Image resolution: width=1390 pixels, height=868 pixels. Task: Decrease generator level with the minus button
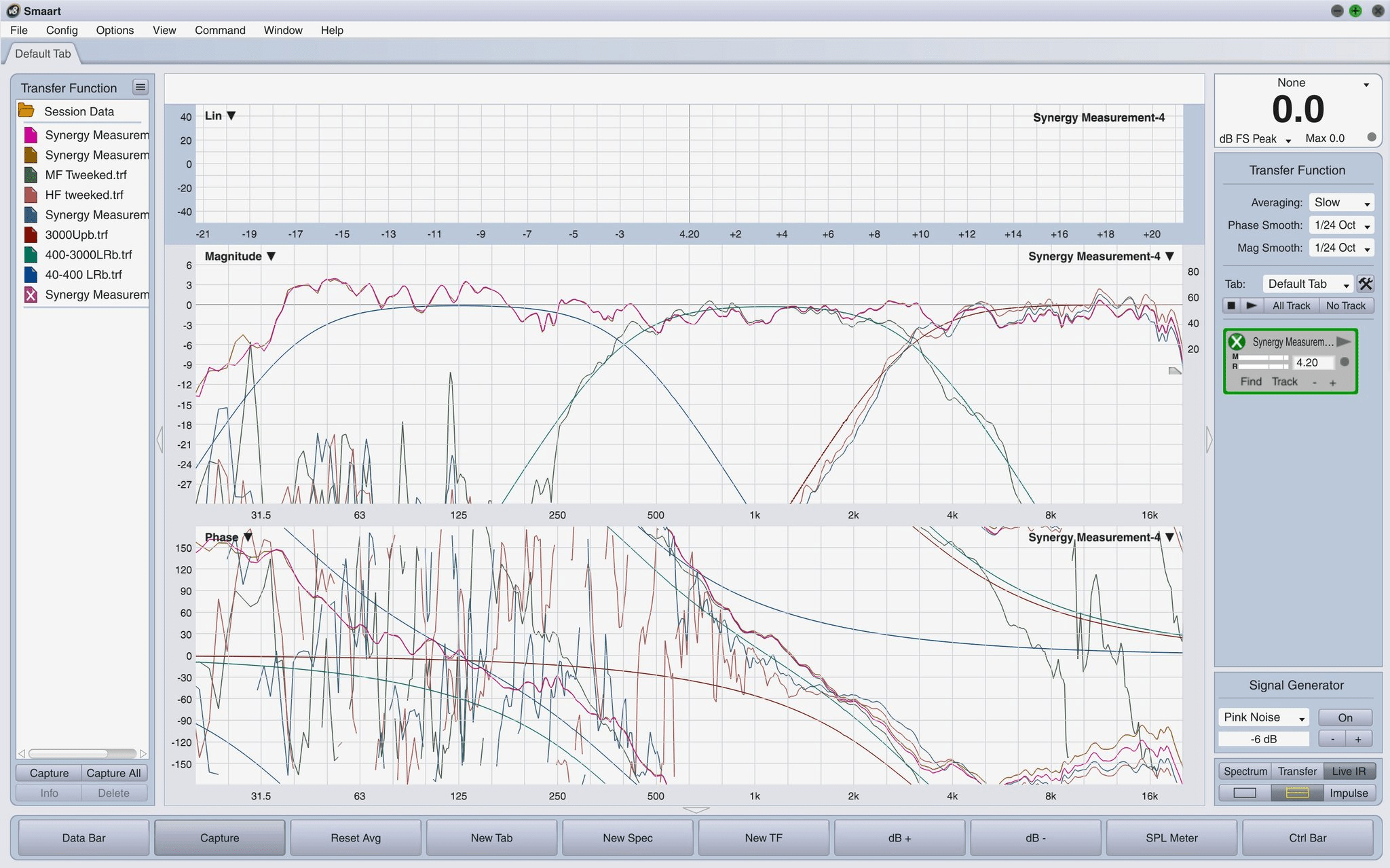pos(1332,739)
